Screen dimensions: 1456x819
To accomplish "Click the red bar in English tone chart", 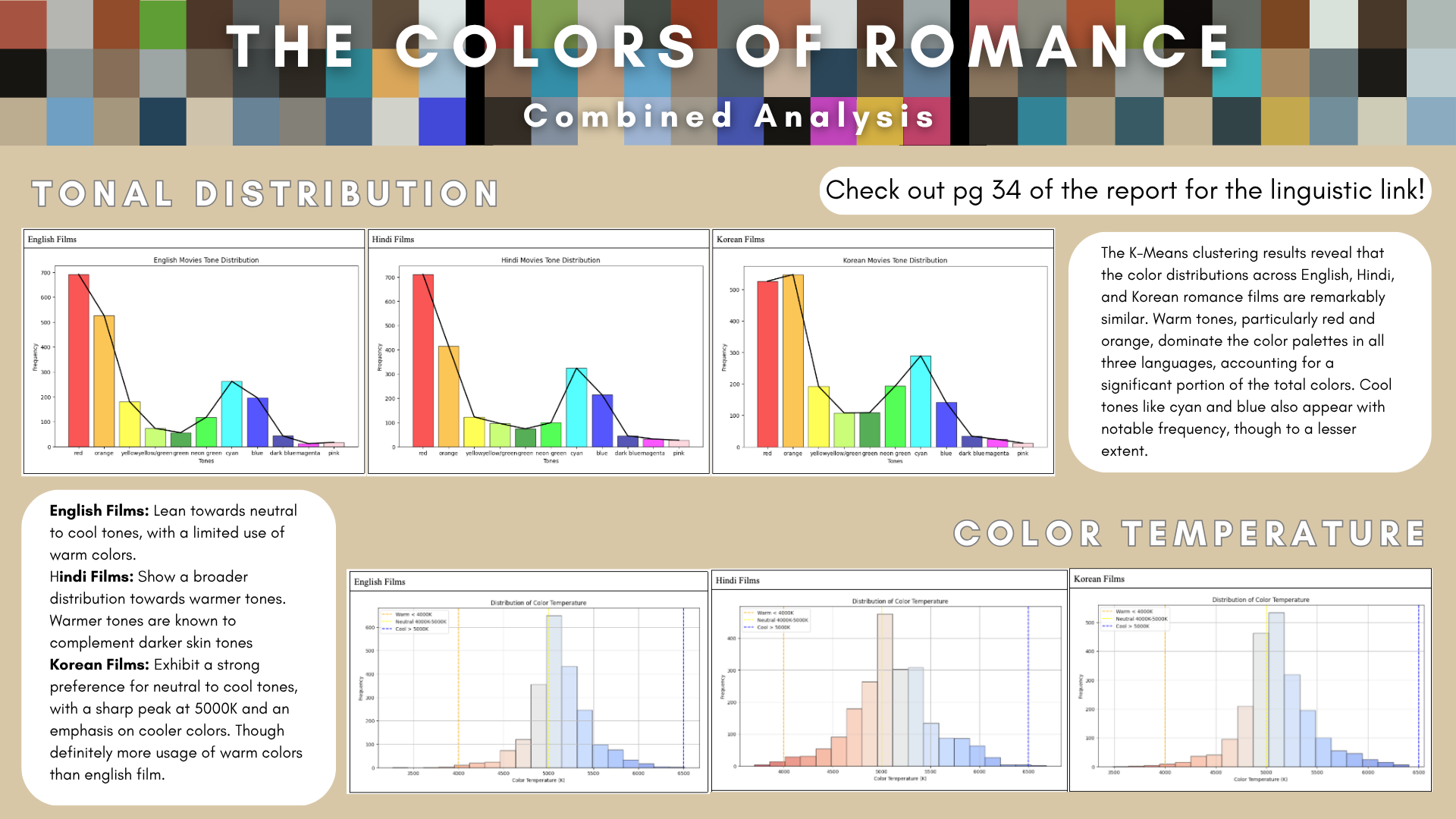I will click(x=79, y=360).
